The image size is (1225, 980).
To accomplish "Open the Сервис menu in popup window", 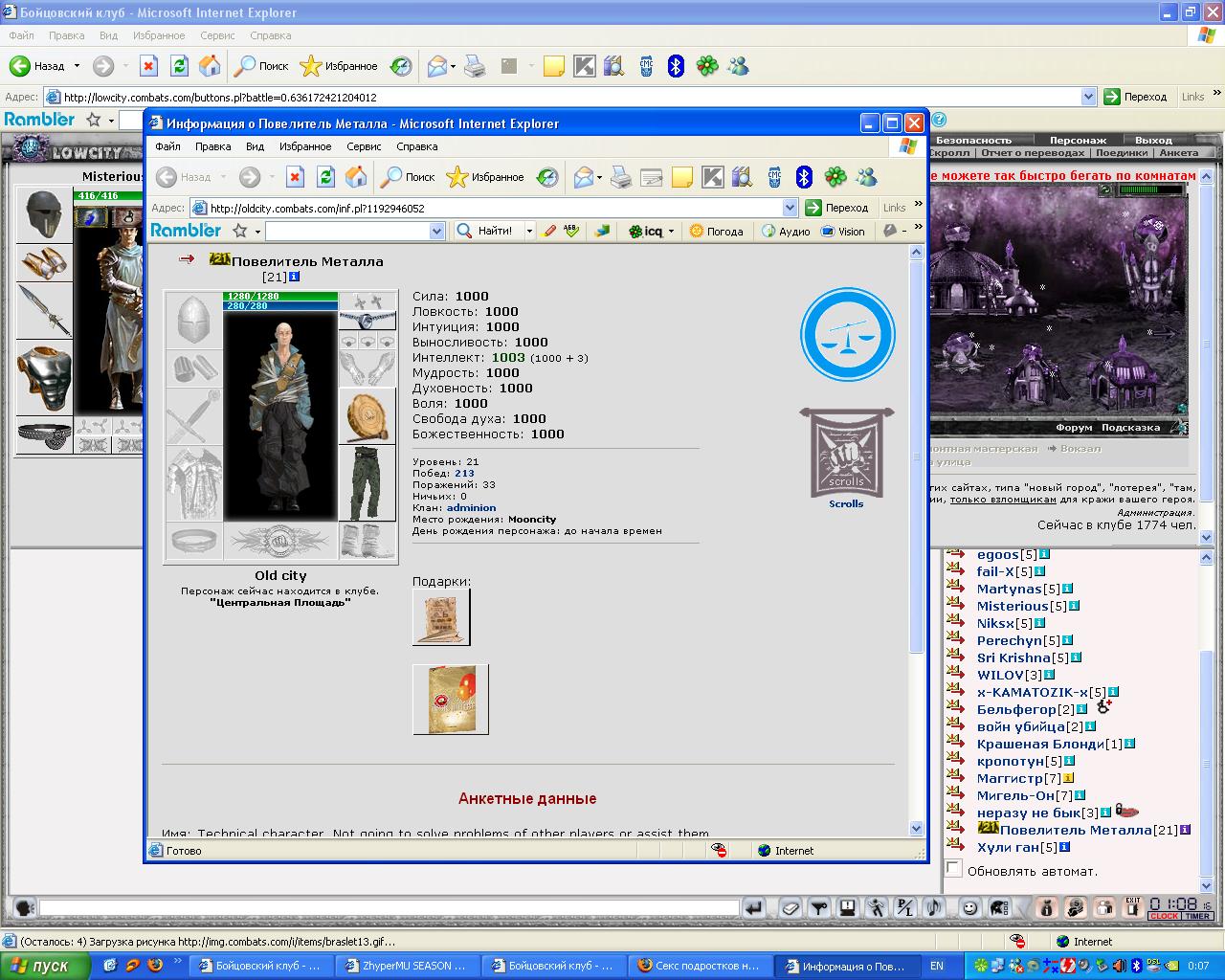I will [x=364, y=146].
